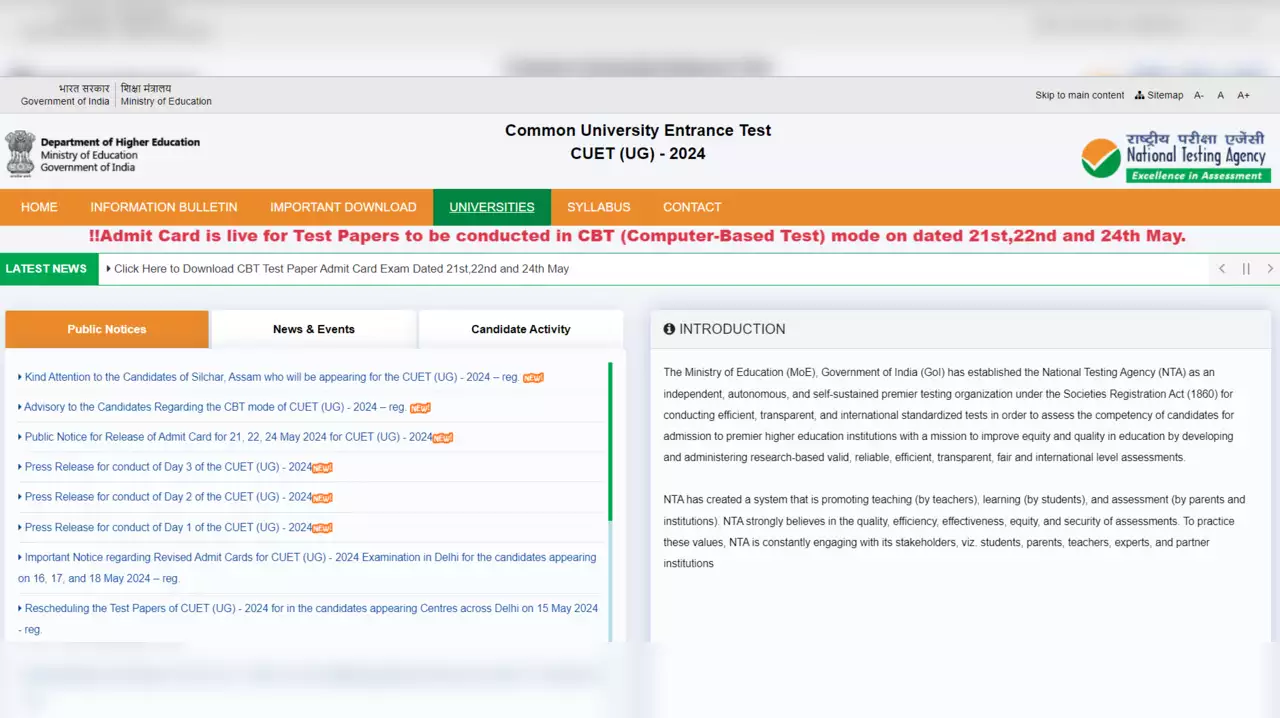
Task: Reset font size with A button
Action: (x=1221, y=95)
